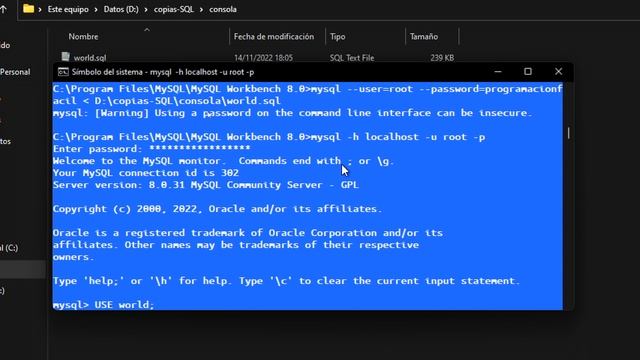Click the "Símbolo del sistema" window title
Screen dimensions: 640x360
click(163, 72)
